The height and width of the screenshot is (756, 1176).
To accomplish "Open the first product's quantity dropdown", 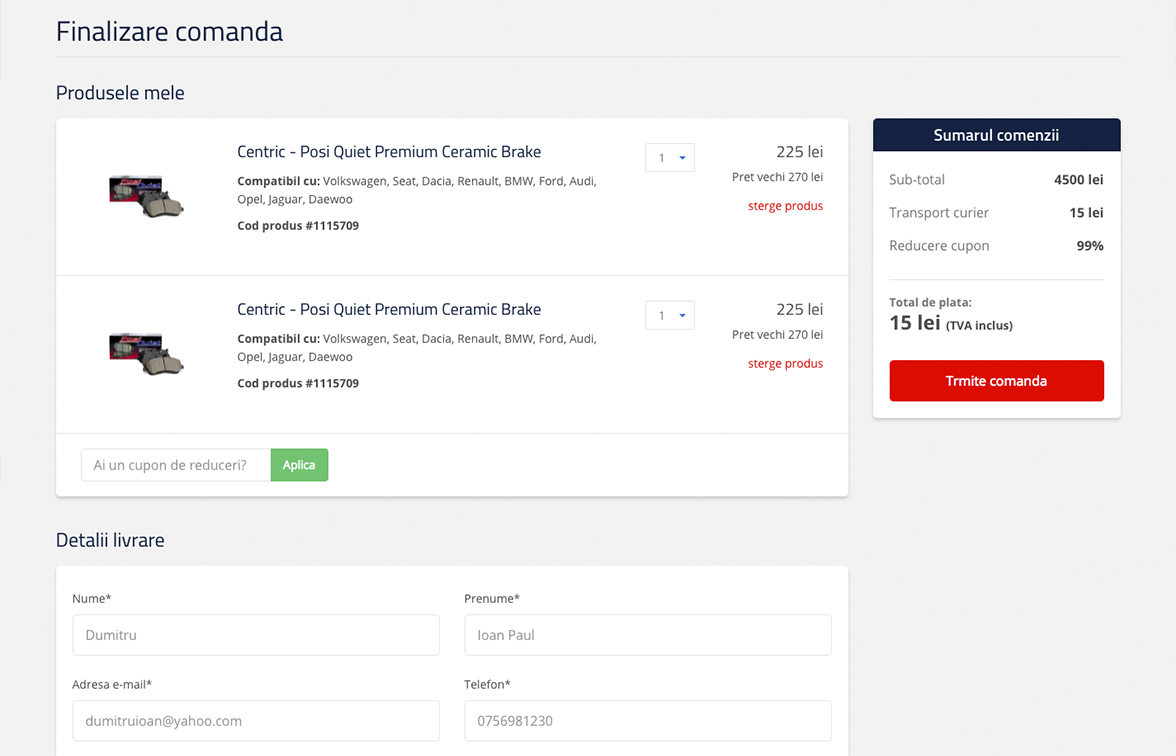I will tap(670, 158).
